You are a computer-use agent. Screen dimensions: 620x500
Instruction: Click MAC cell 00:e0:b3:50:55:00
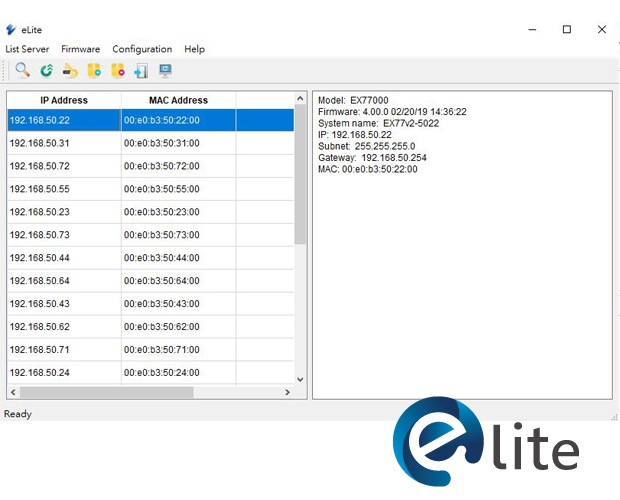click(178, 189)
